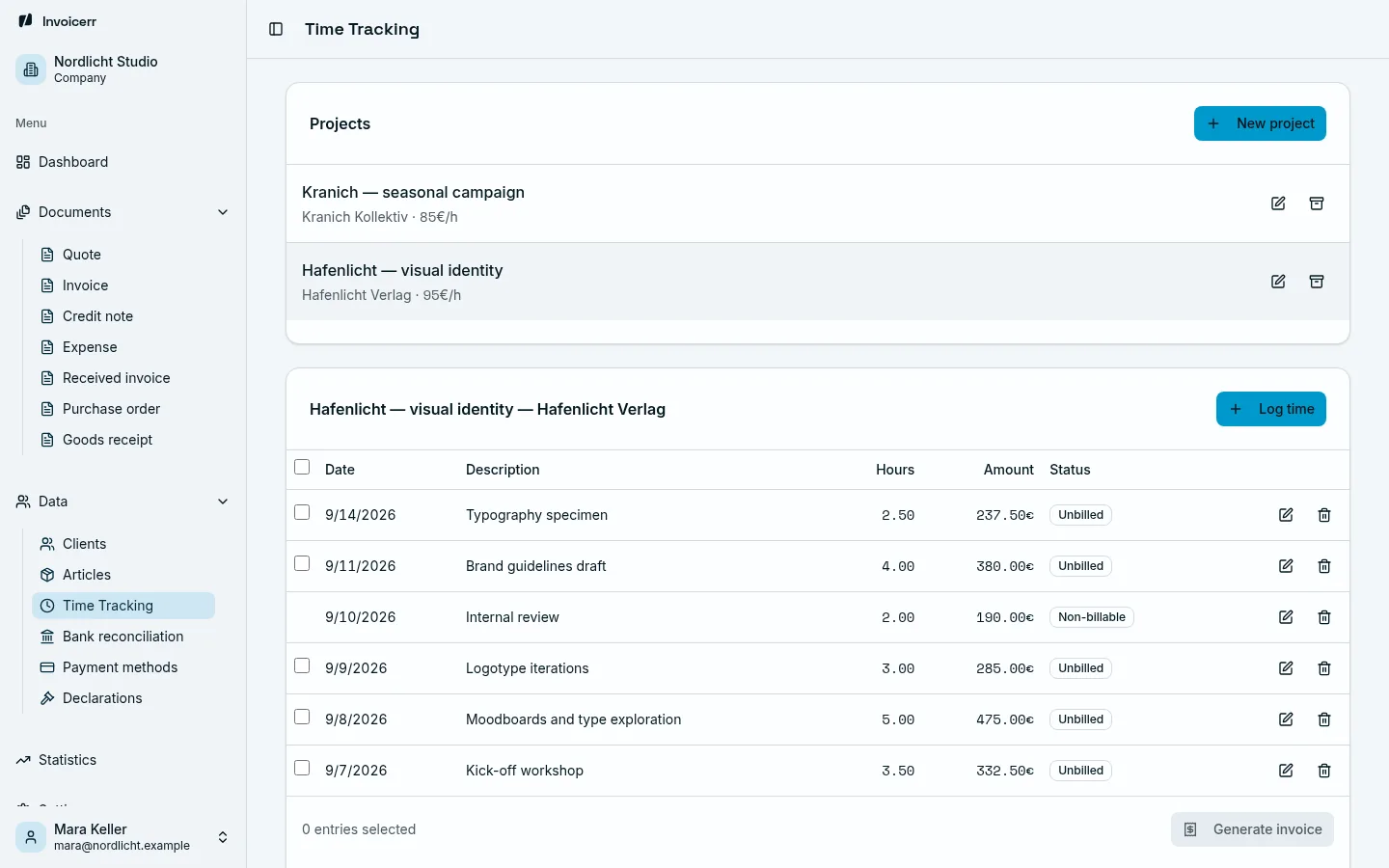Click the Log time button
This screenshot has height=868, width=1389.
click(1271, 409)
